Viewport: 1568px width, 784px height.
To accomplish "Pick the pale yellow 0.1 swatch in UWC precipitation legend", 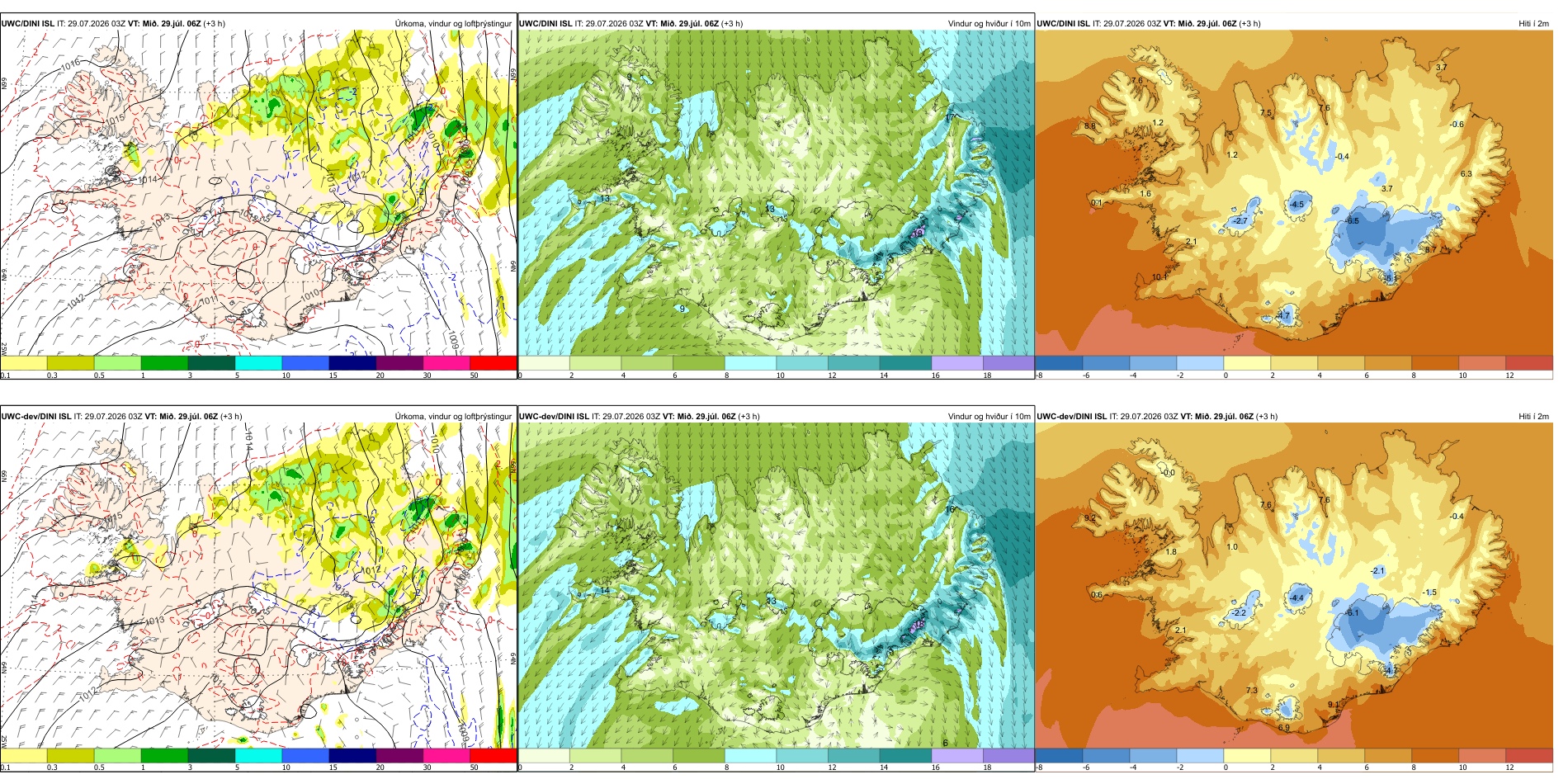I will 24,362.
